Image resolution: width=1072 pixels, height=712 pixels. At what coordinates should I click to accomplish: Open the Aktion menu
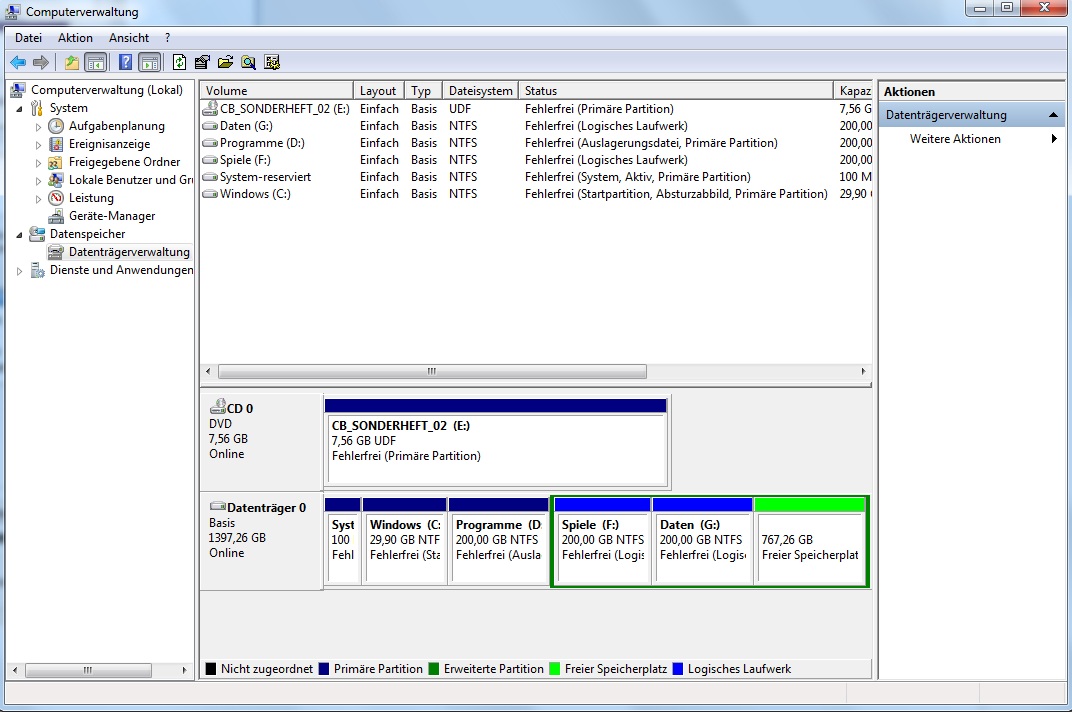point(75,38)
